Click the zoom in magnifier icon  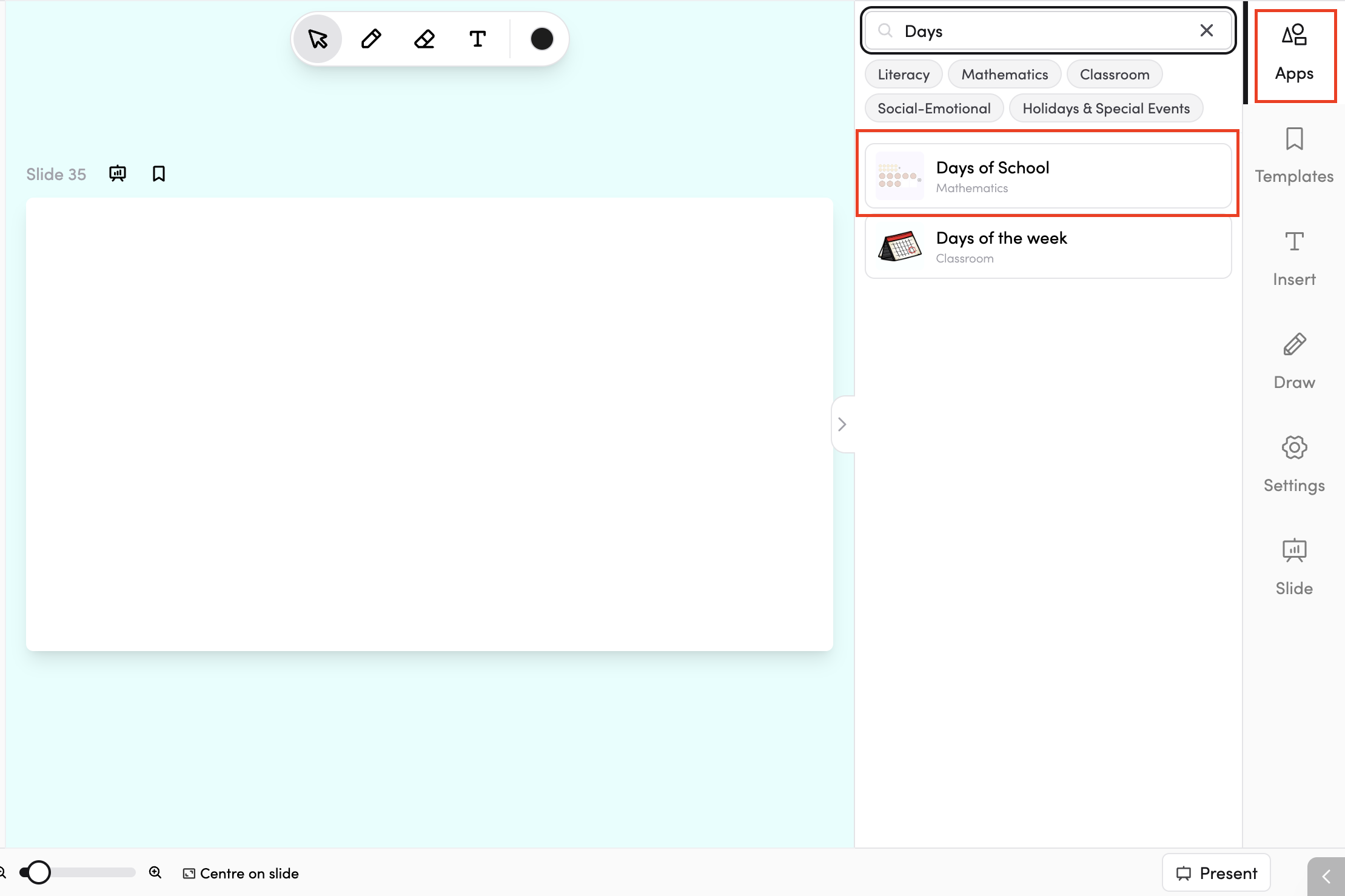tap(155, 872)
